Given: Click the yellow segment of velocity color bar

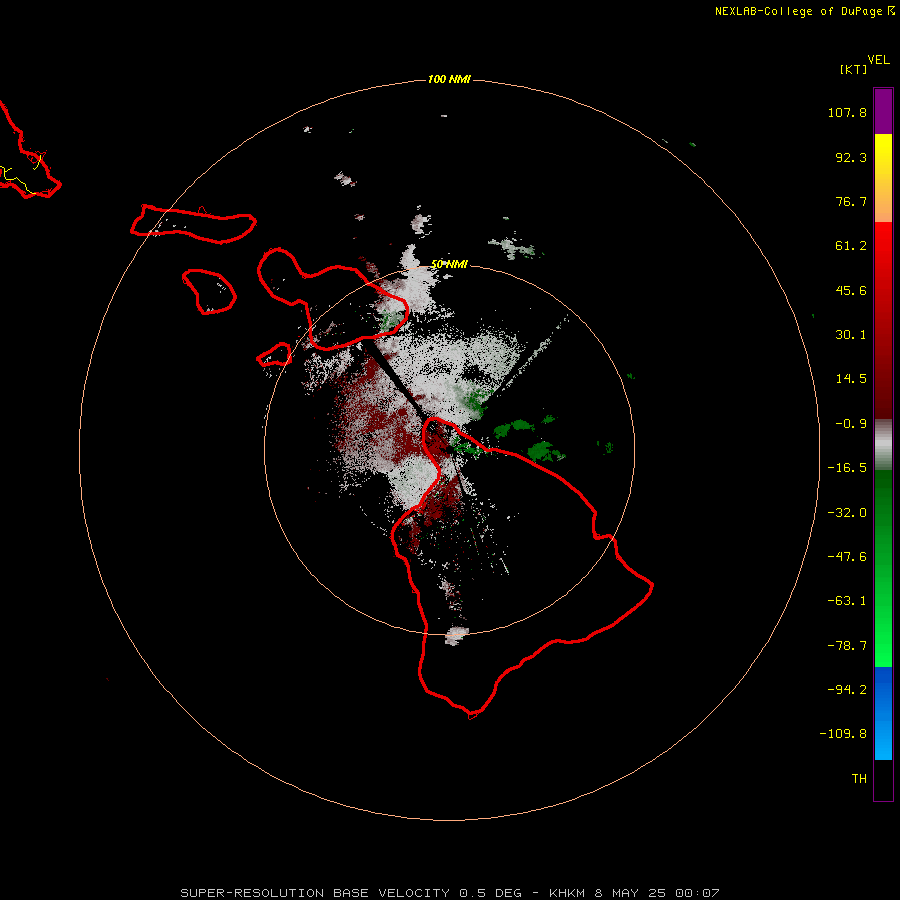Looking at the screenshot, I should [883, 178].
